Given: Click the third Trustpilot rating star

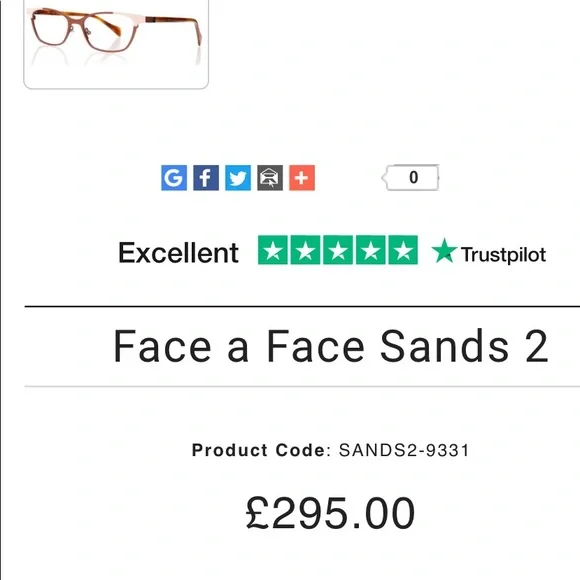Looking at the screenshot, I should pos(338,250).
